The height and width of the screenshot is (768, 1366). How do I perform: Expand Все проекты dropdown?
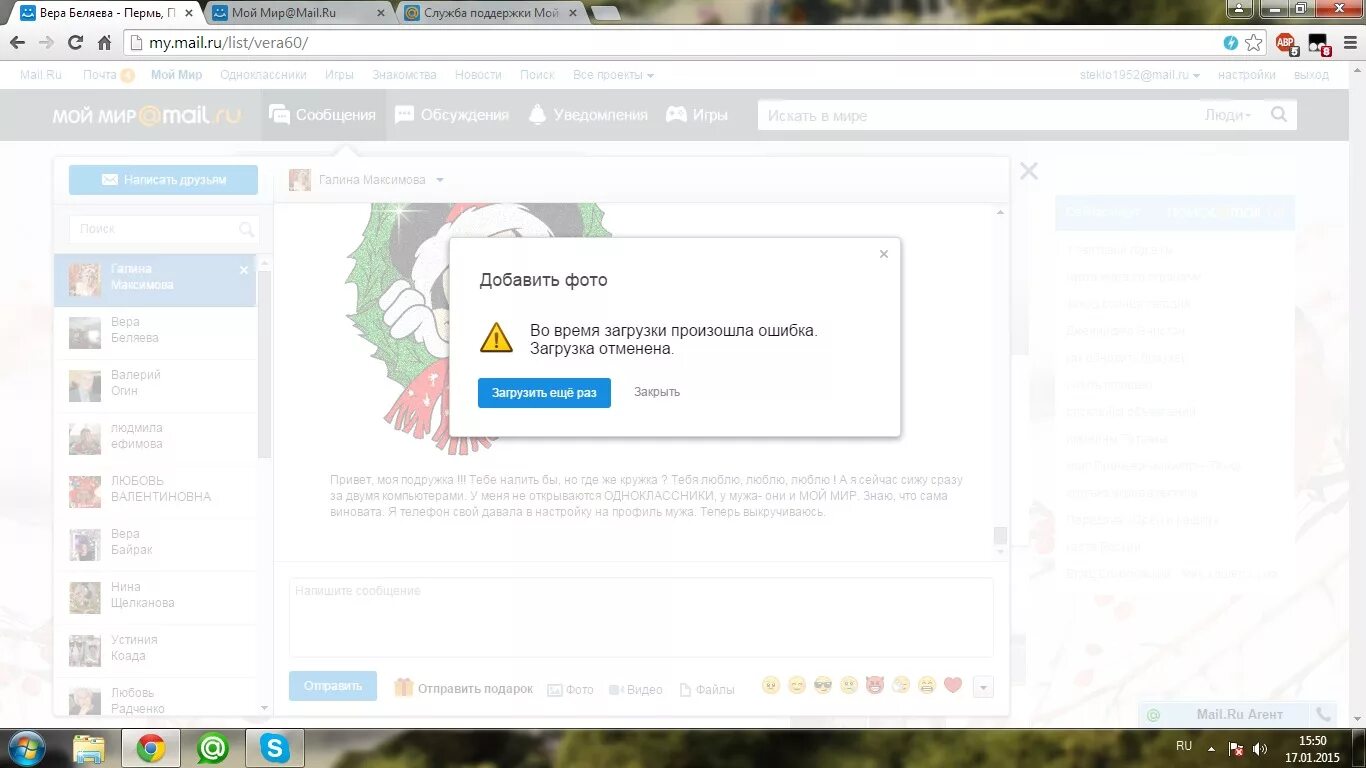(613, 75)
